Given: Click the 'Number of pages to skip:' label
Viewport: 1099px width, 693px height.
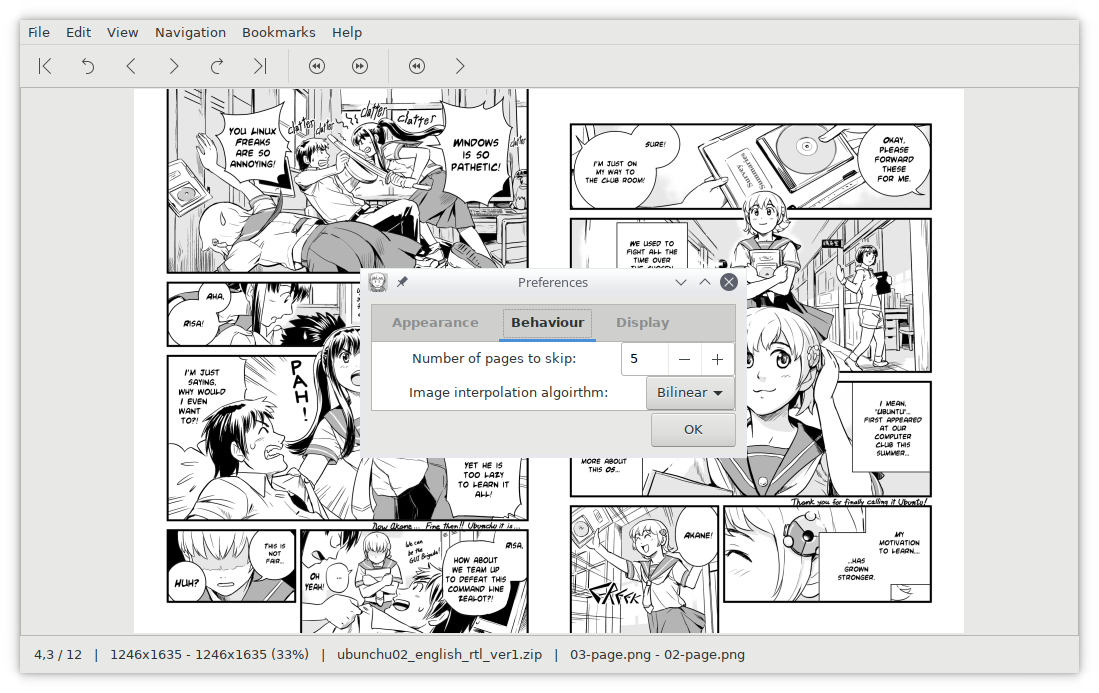Looking at the screenshot, I should click(x=494, y=359).
